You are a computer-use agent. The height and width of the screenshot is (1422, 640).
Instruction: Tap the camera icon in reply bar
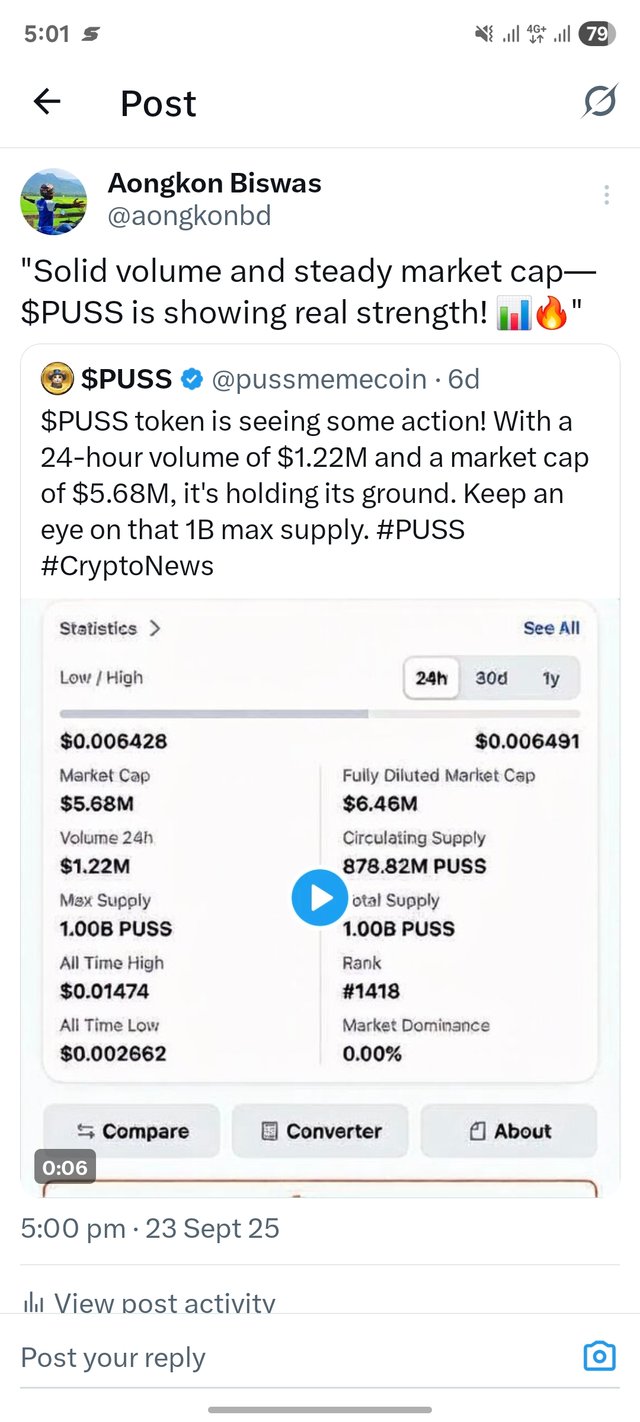pos(598,1356)
